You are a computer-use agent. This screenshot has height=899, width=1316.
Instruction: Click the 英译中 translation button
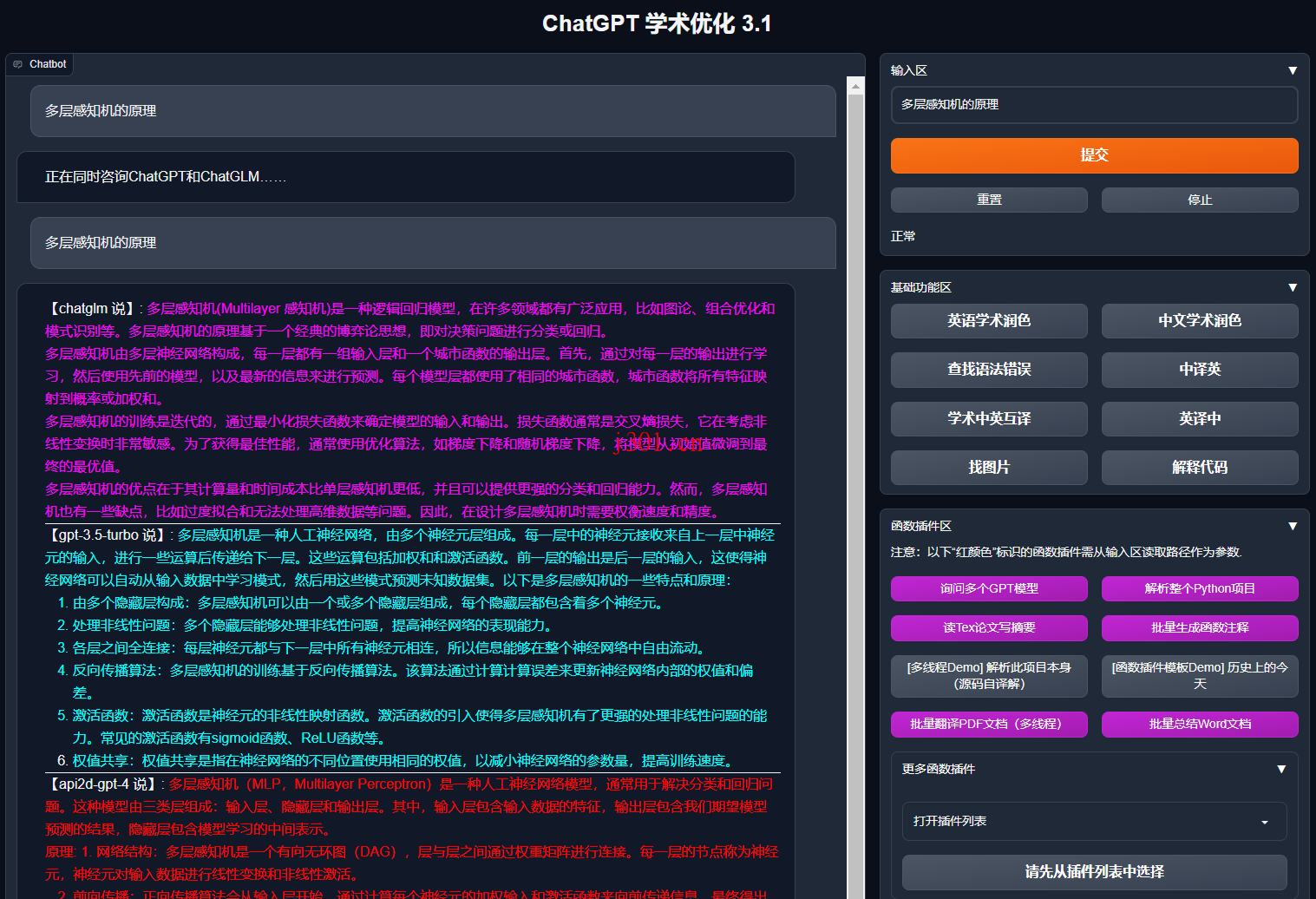[x=1200, y=418]
